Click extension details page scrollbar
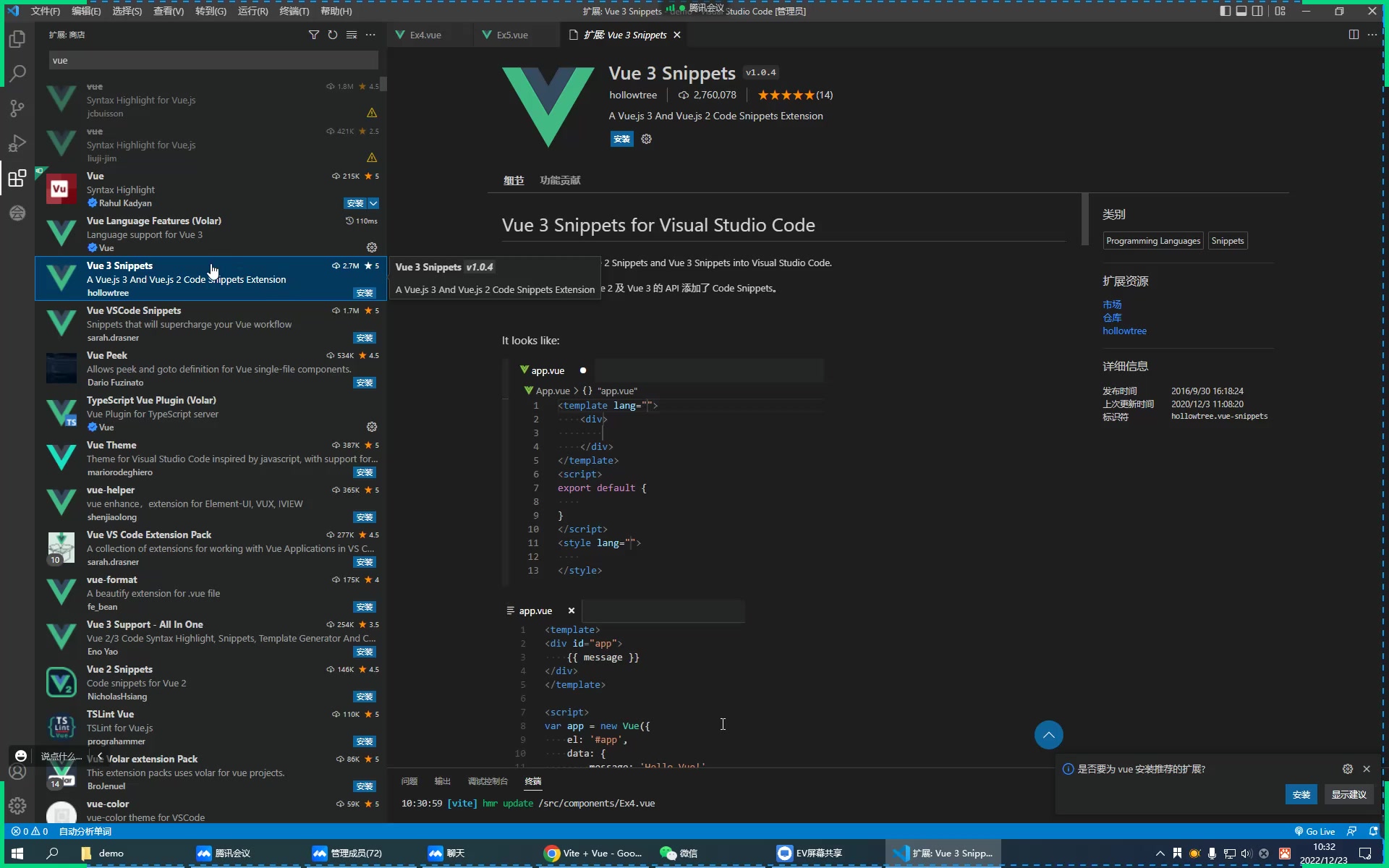 (1084, 219)
